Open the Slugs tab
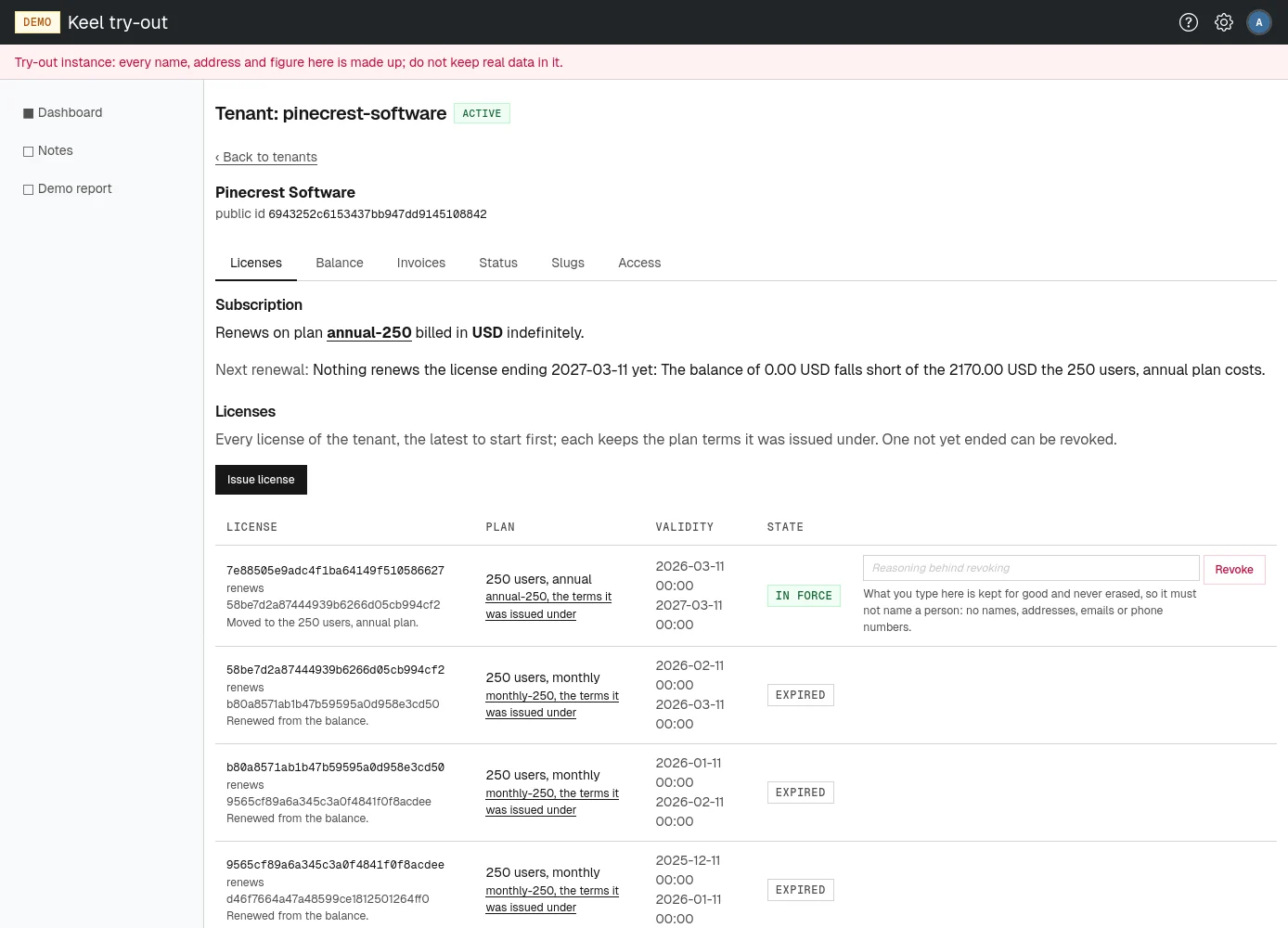 (x=568, y=263)
